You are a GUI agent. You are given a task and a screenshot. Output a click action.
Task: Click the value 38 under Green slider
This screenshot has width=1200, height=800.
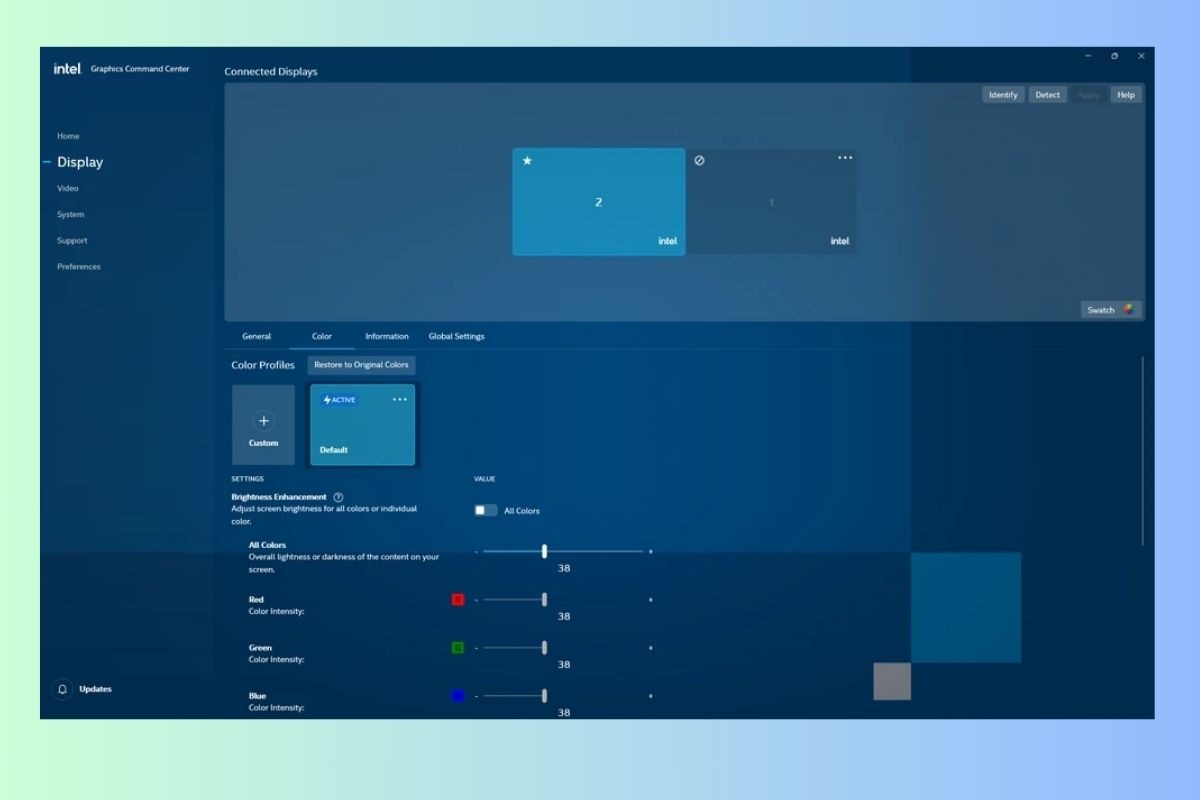click(x=564, y=664)
